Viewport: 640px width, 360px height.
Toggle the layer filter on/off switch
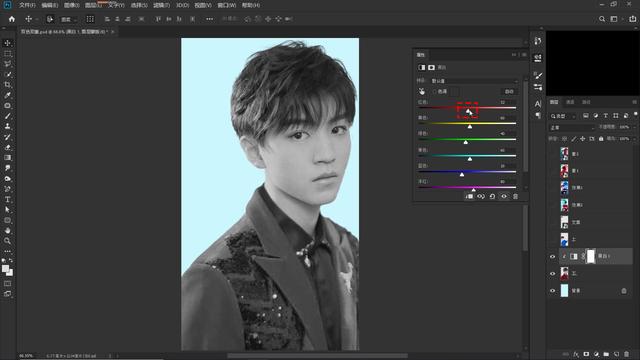(x=636, y=114)
